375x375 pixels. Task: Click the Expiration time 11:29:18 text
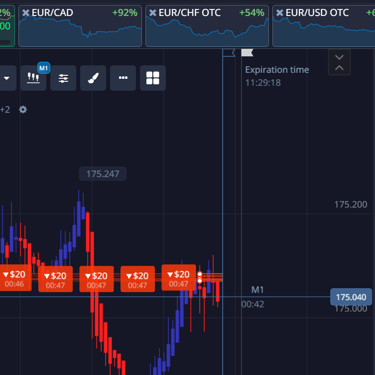277,76
